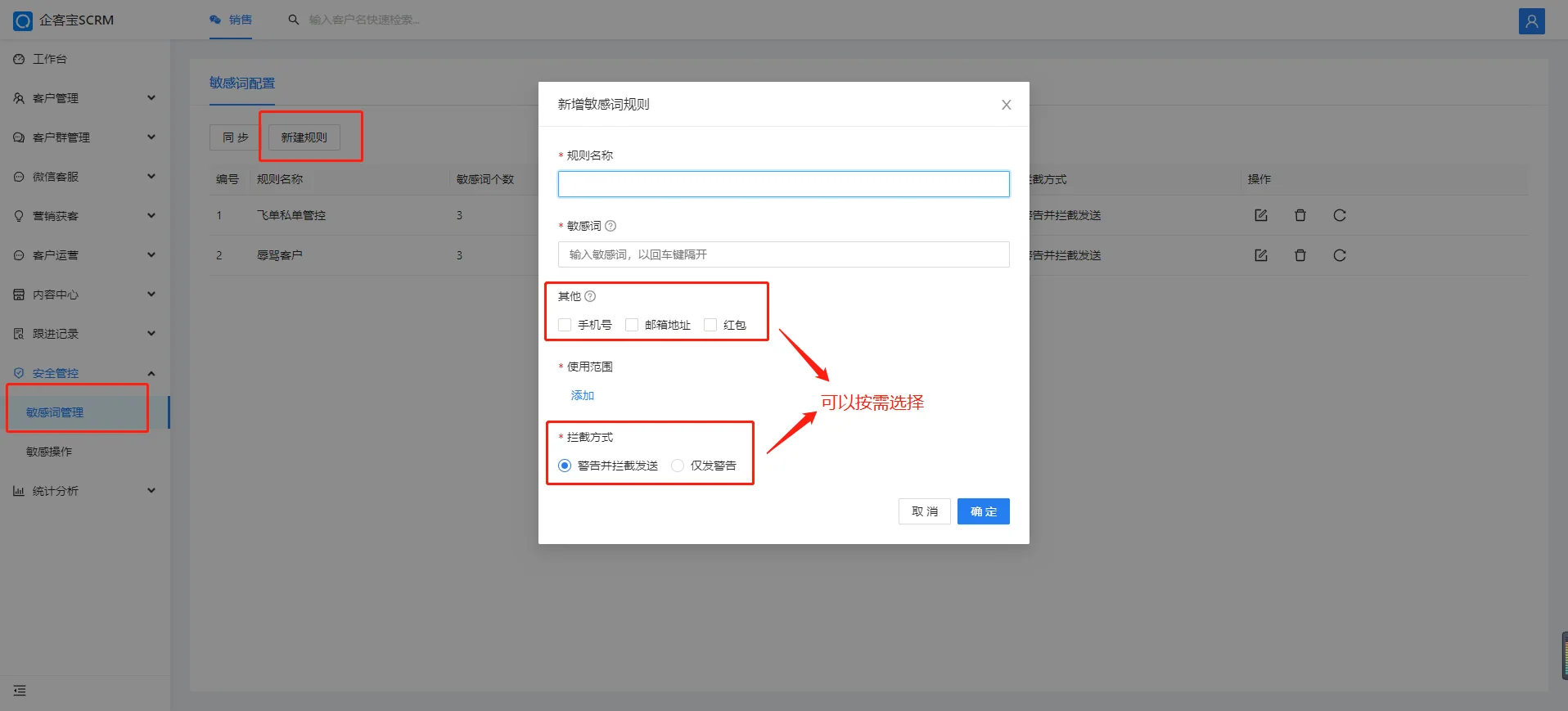
Task: Expand the 营销获客 menu chevron
Action: click(x=151, y=216)
